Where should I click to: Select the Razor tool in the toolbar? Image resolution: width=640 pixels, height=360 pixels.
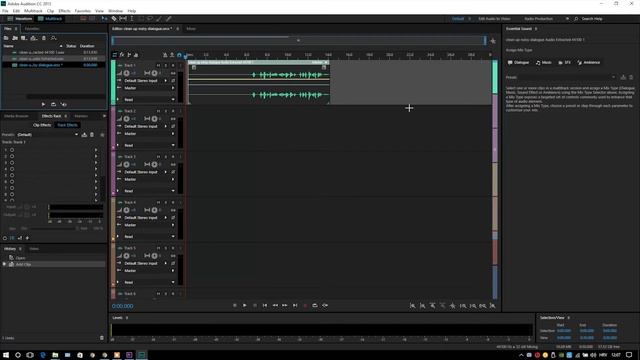point(114,19)
